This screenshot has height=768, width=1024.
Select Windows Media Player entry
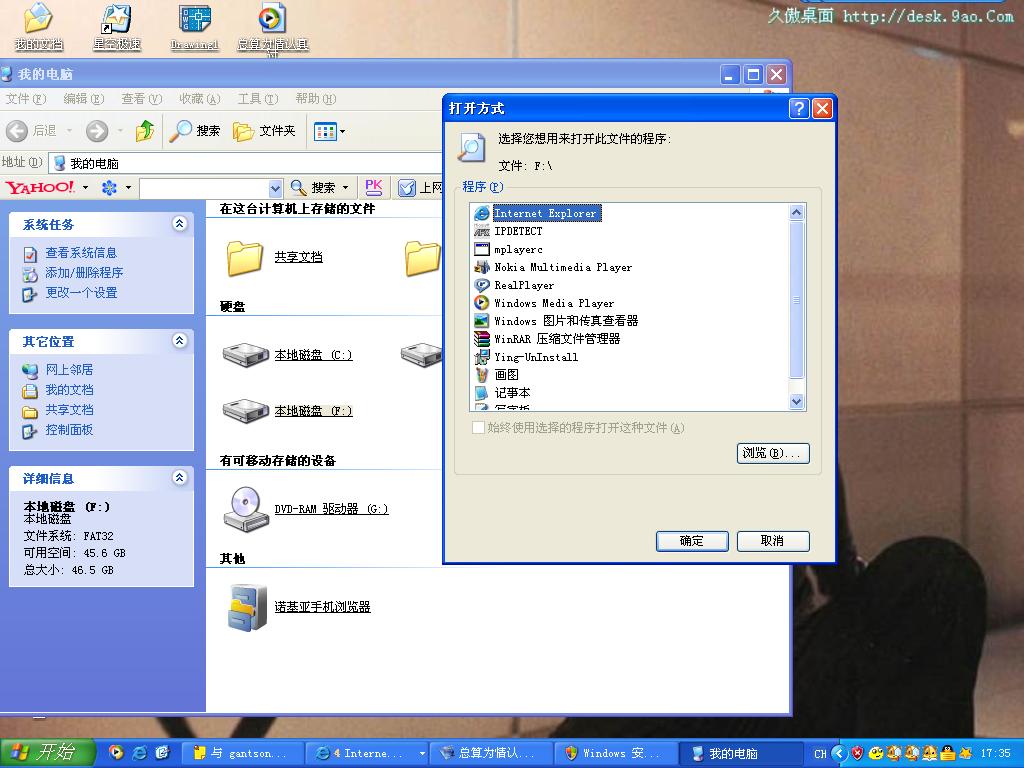coord(554,303)
